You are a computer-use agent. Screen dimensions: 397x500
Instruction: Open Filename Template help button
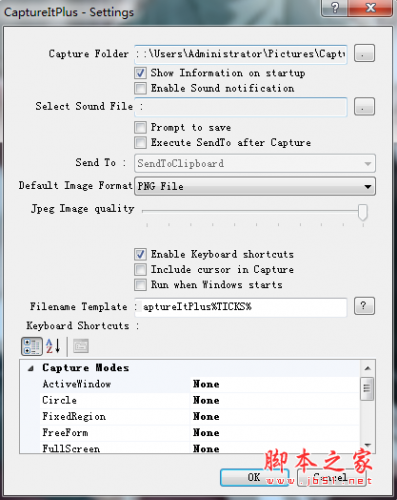click(364, 306)
